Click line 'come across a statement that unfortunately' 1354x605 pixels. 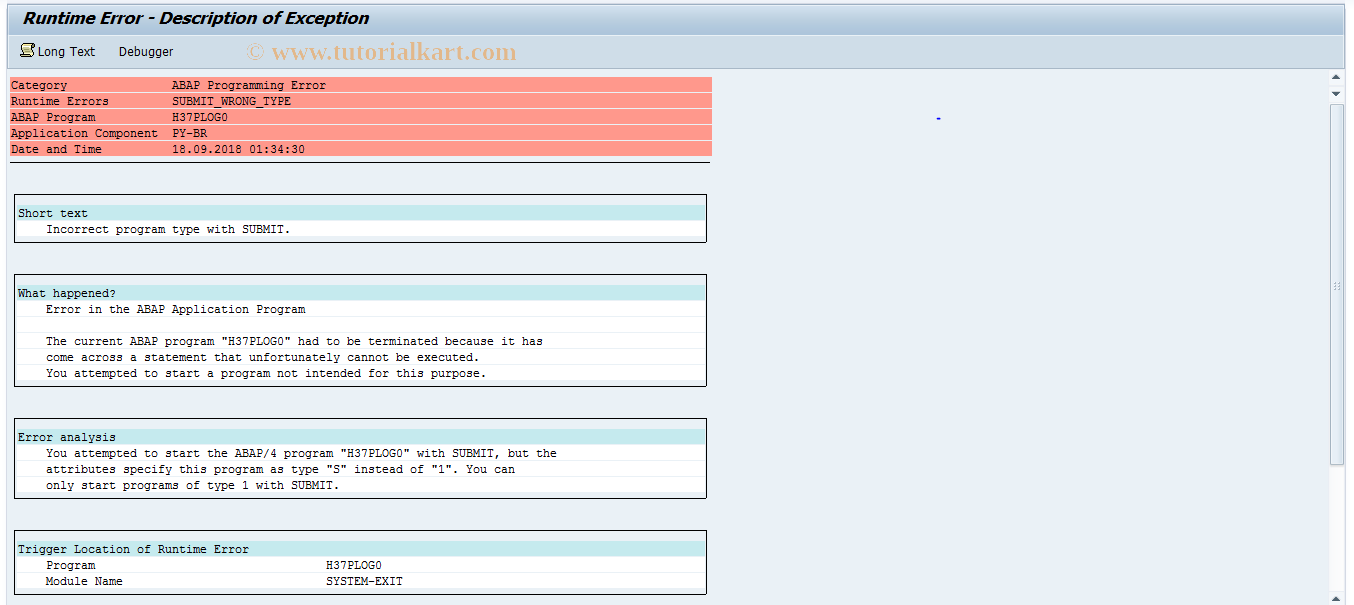click(x=263, y=357)
